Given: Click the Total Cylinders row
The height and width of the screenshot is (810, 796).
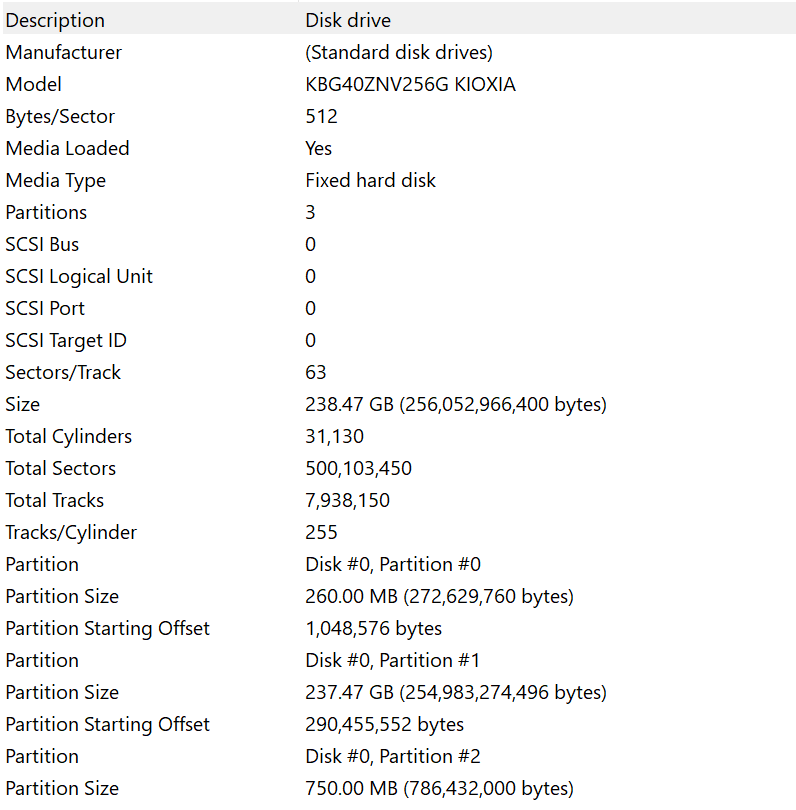Looking at the screenshot, I should (68, 436).
